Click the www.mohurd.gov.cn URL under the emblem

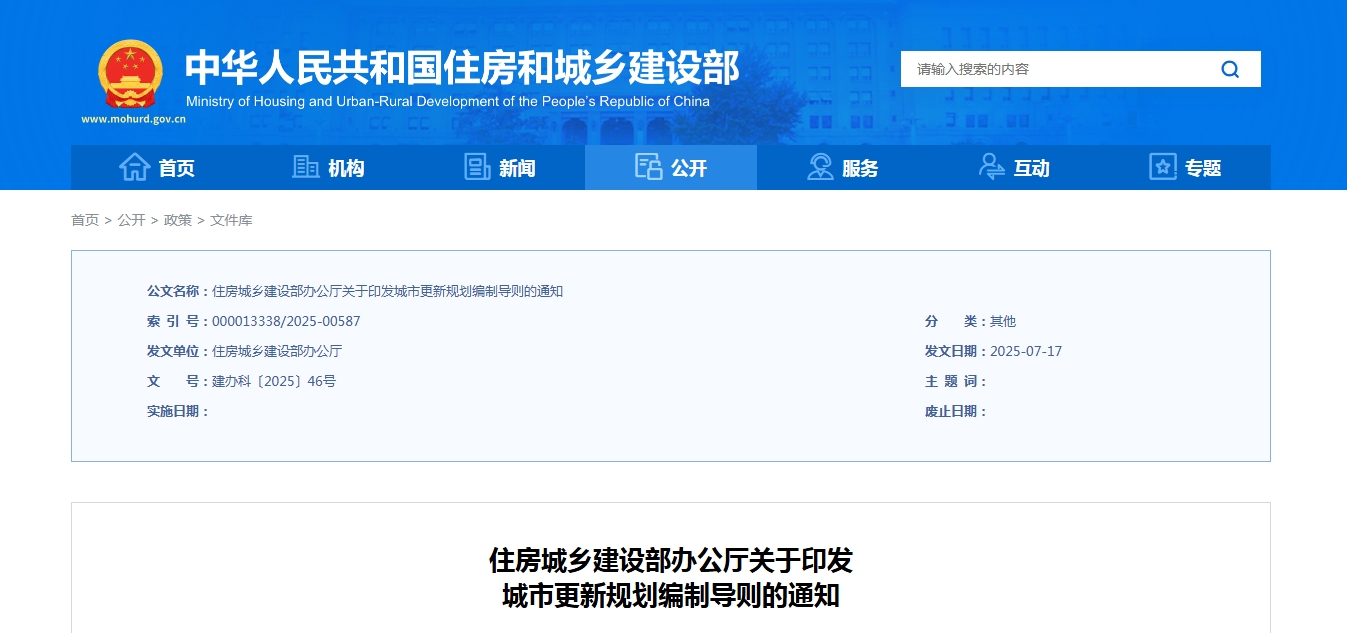[133, 119]
